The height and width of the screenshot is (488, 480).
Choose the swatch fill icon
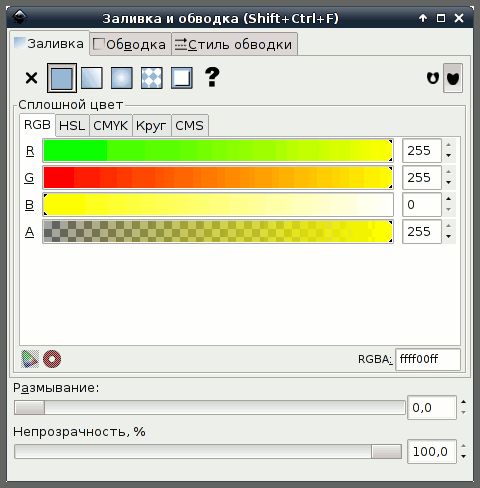[x=182, y=78]
